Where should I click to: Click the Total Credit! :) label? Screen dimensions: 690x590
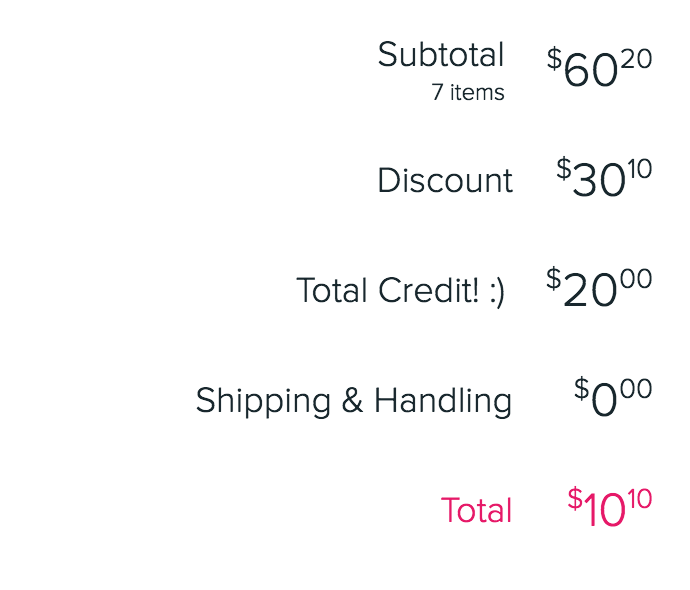400,290
